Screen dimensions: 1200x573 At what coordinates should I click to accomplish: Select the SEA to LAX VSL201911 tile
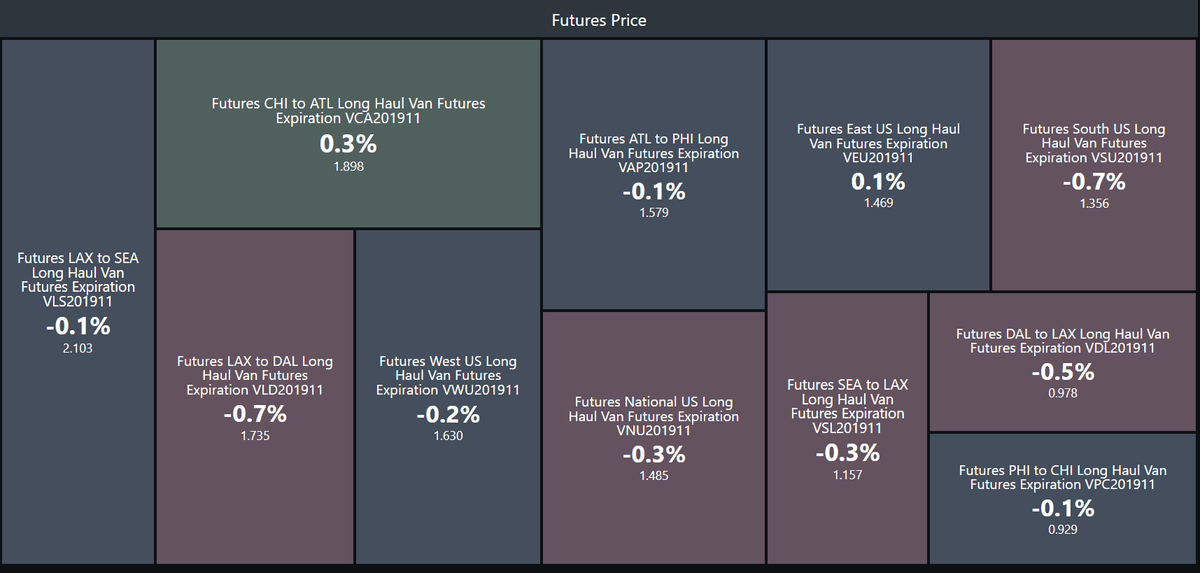[848, 429]
